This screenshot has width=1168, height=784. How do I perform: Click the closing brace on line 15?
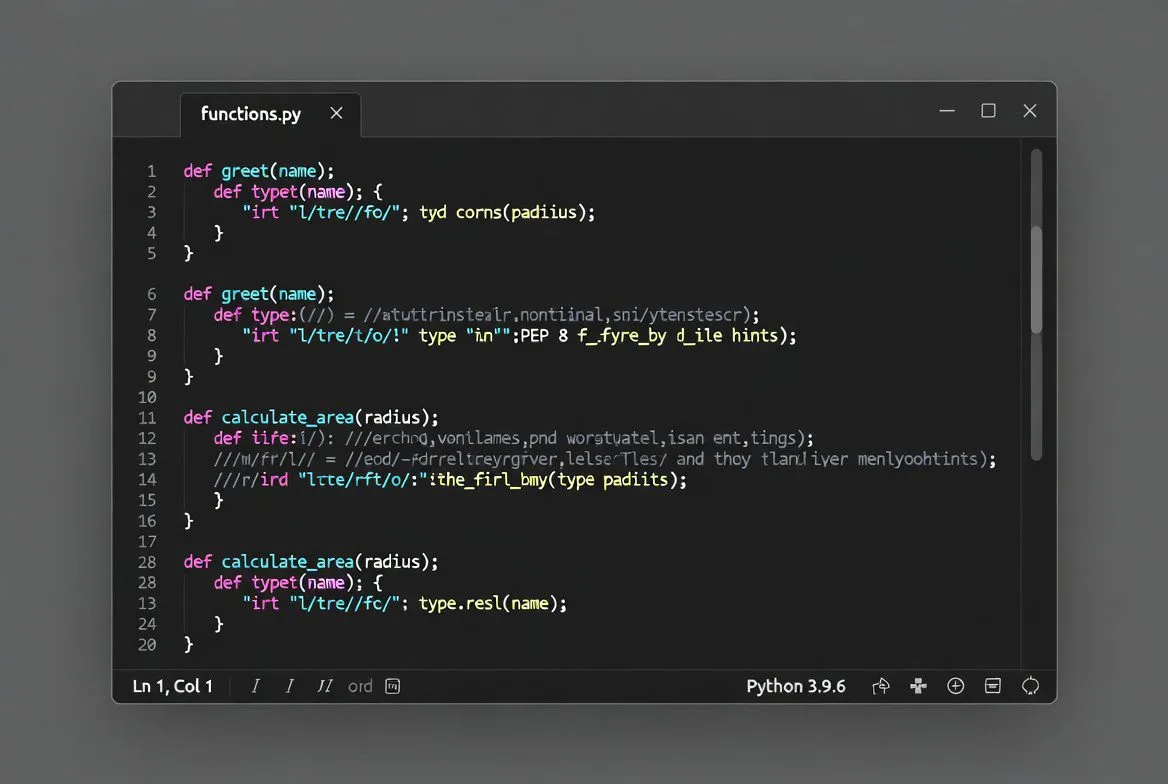tap(218, 500)
